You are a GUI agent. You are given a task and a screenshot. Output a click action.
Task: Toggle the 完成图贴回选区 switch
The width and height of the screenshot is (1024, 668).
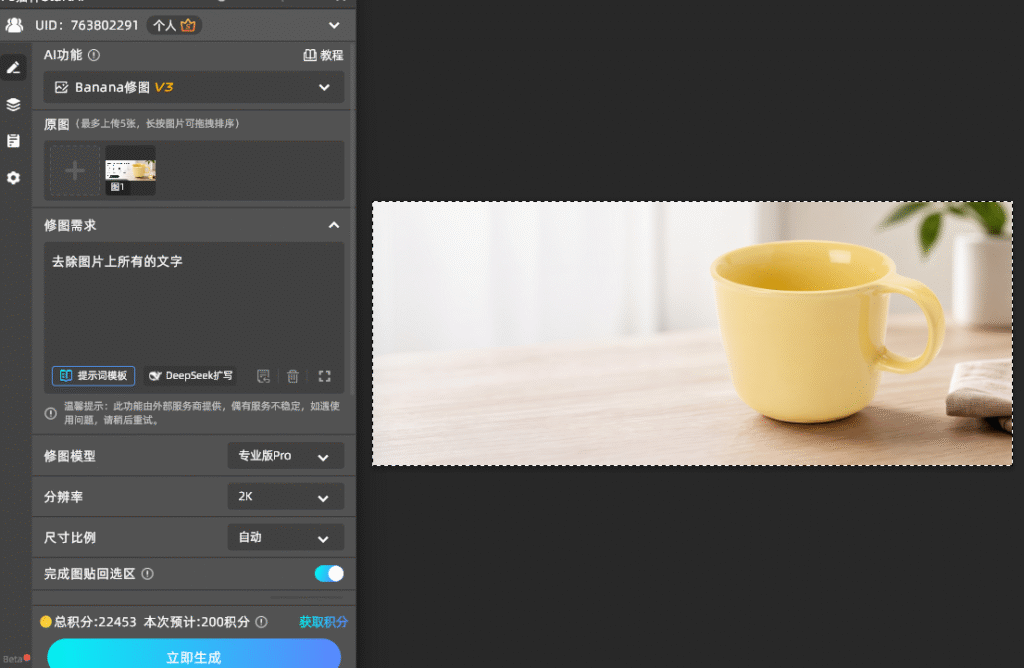tap(328, 573)
